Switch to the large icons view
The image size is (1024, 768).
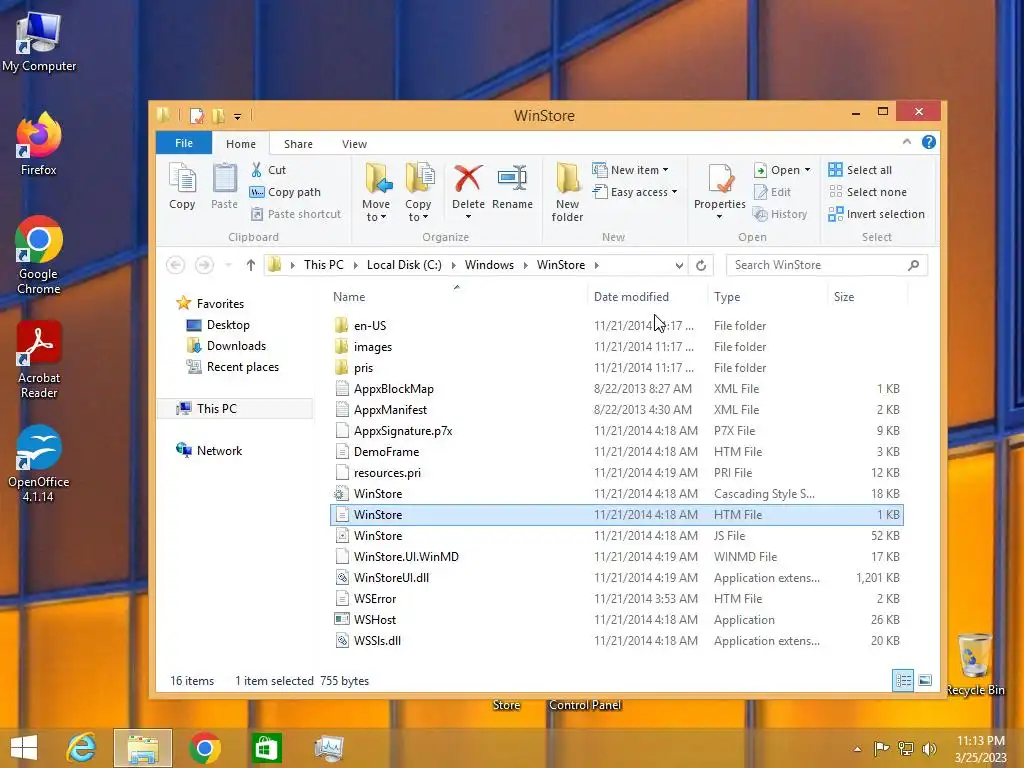925,680
